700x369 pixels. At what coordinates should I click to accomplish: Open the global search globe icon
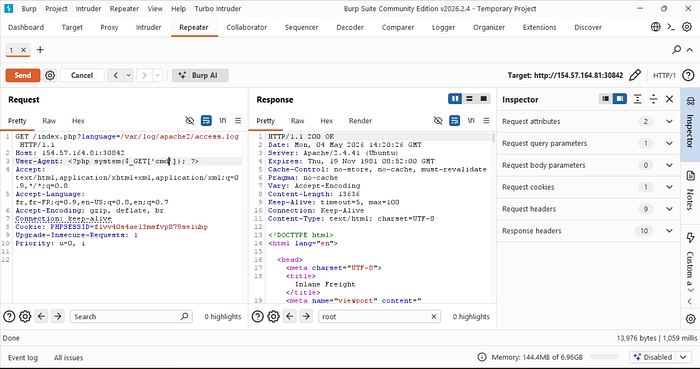click(x=655, y=27)
